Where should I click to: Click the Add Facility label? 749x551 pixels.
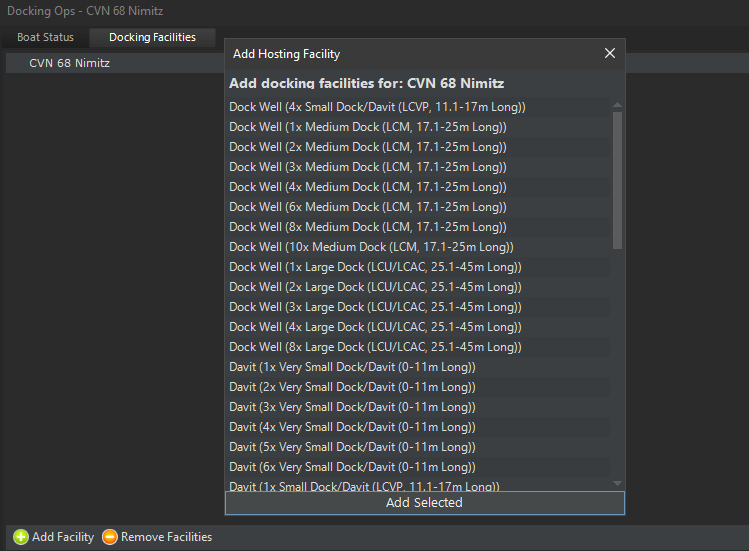pos(63,537)
